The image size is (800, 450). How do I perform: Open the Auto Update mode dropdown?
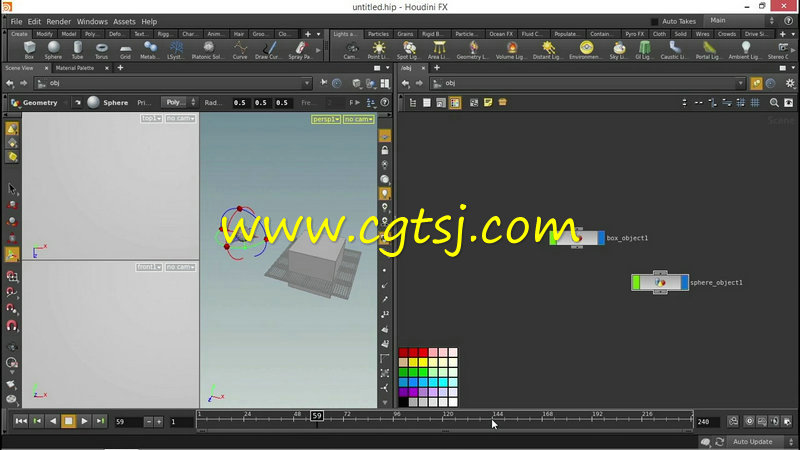coord(761,442)
